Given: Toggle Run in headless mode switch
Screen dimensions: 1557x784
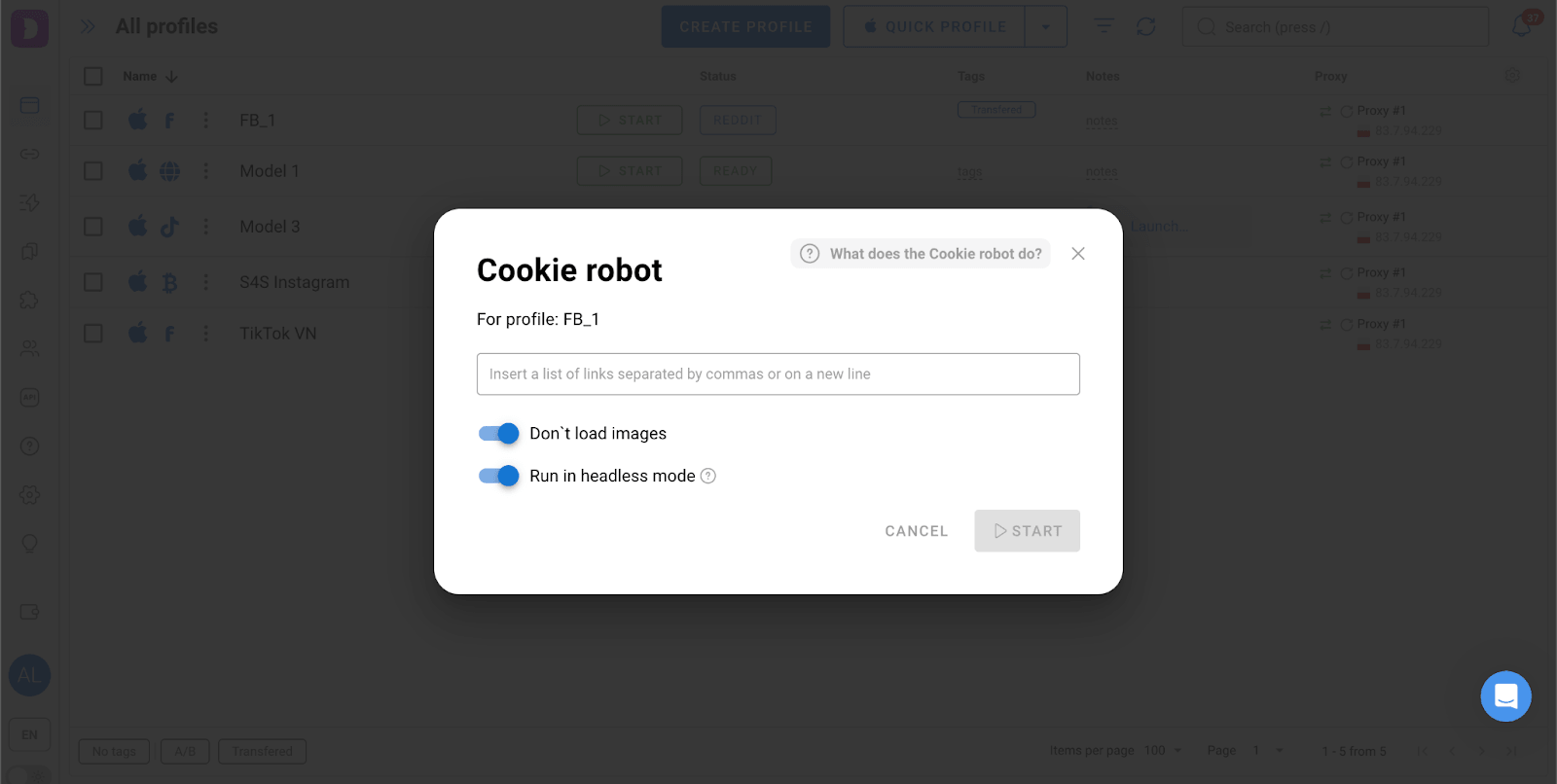Looking at the screenshot, I should 498,476.
